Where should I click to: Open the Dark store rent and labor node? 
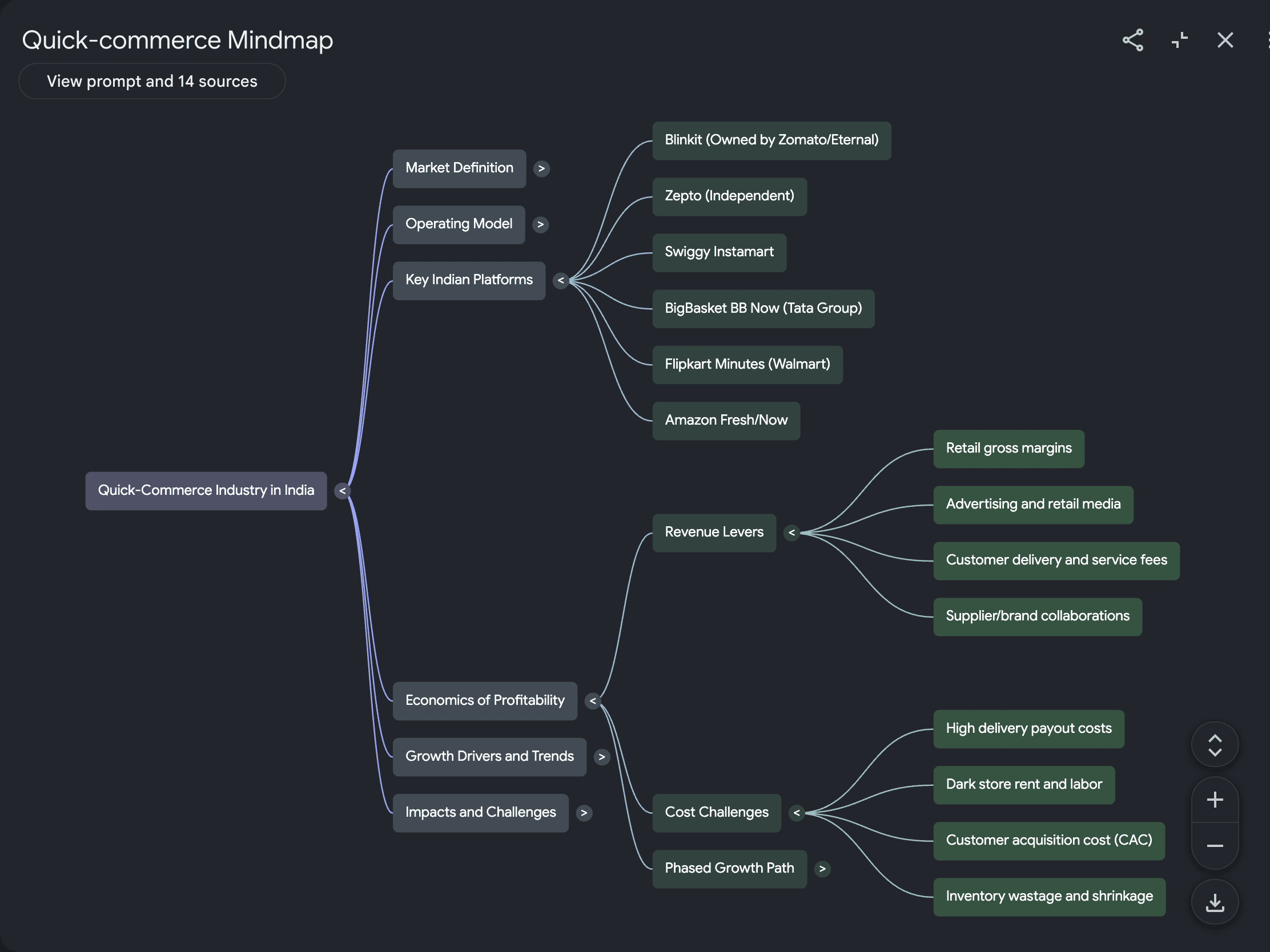(1024, 785)
